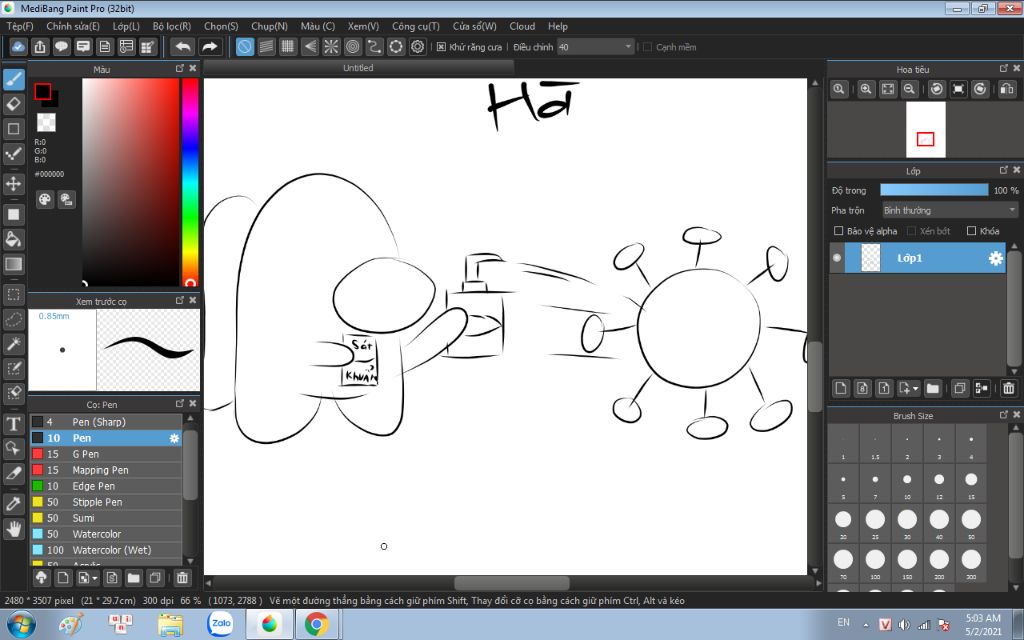
Task: Zoom in within Navigator panel
Action: pos(866,89)
